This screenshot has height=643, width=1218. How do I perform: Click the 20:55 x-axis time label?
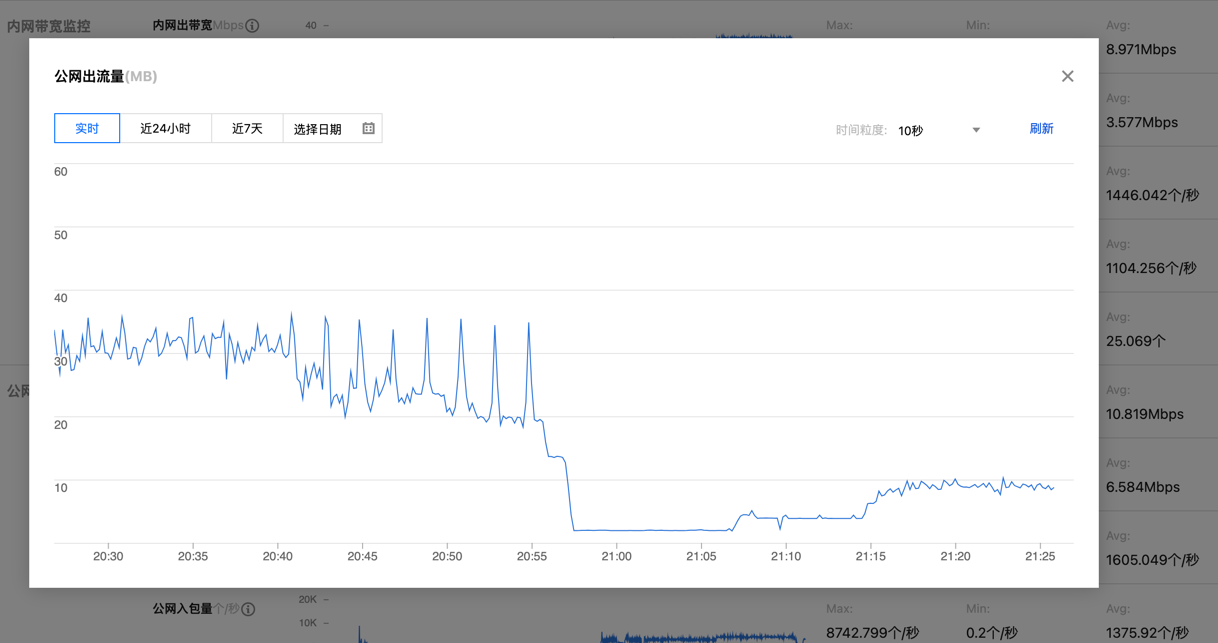click(532, 556)
